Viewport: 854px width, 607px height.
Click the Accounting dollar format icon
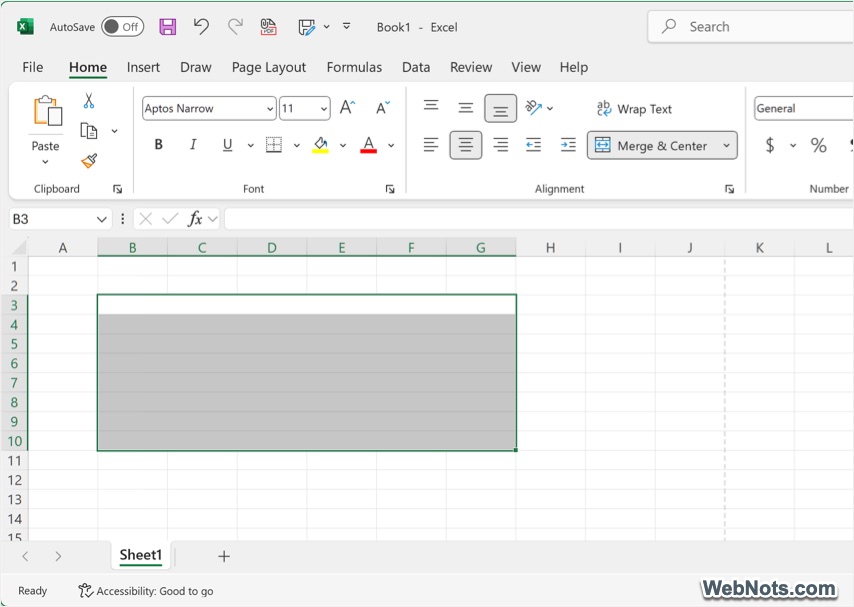coord(770,145)
